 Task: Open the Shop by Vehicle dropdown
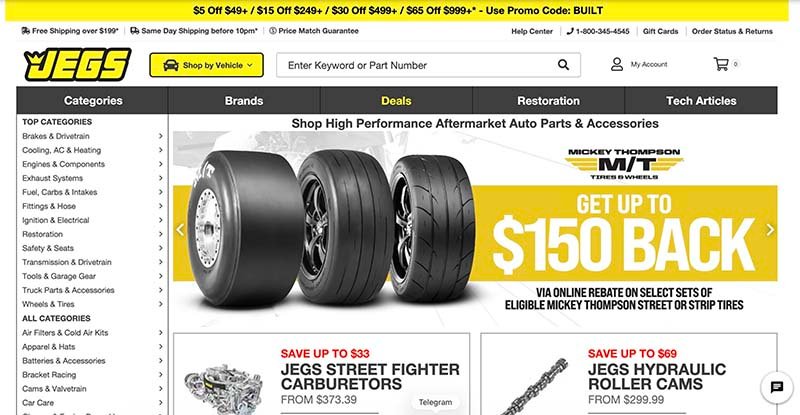(x=207, y=65)
